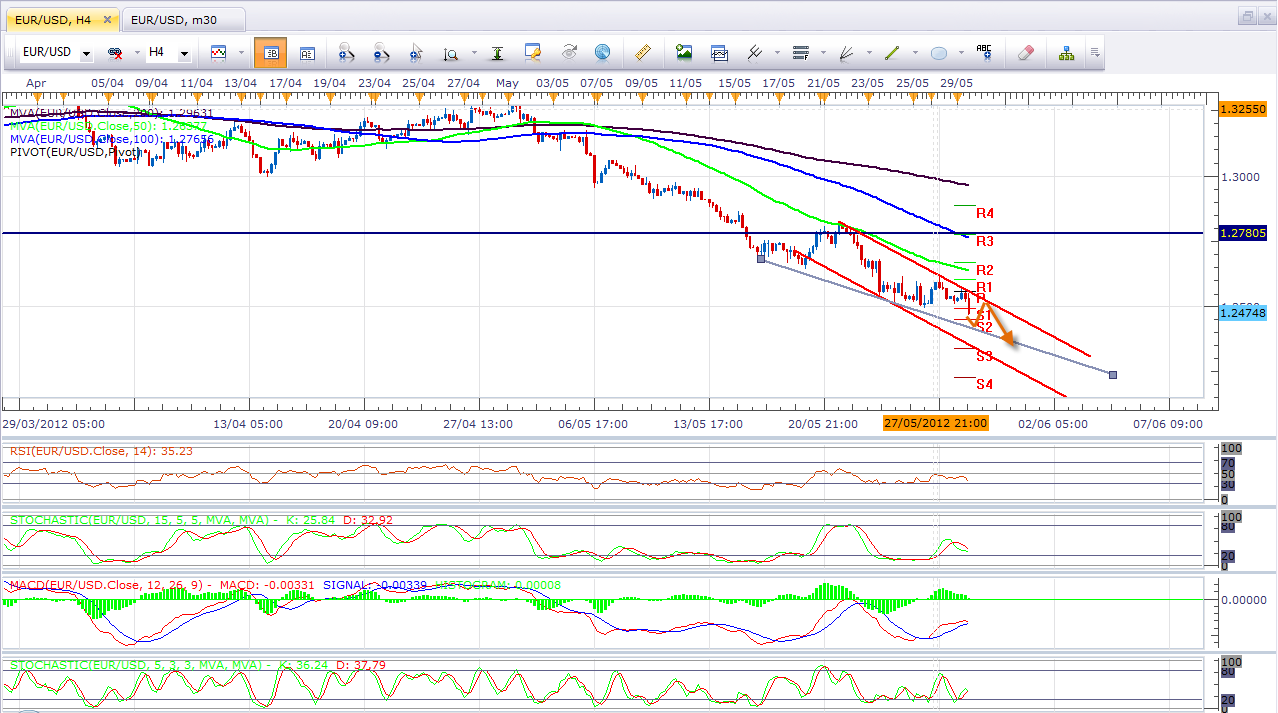Click the green hierarchy tree icon

(x=1066, y=52)
